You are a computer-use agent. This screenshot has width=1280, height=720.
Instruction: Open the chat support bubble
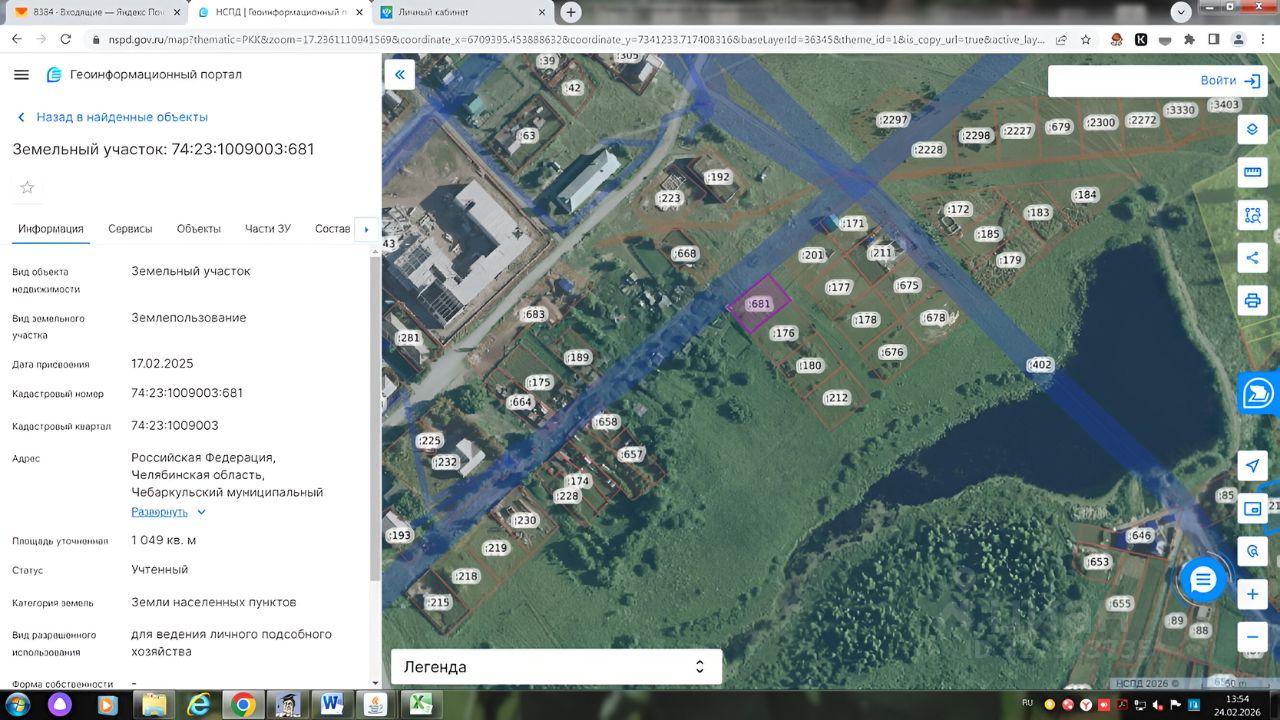tap(1202, 579)
